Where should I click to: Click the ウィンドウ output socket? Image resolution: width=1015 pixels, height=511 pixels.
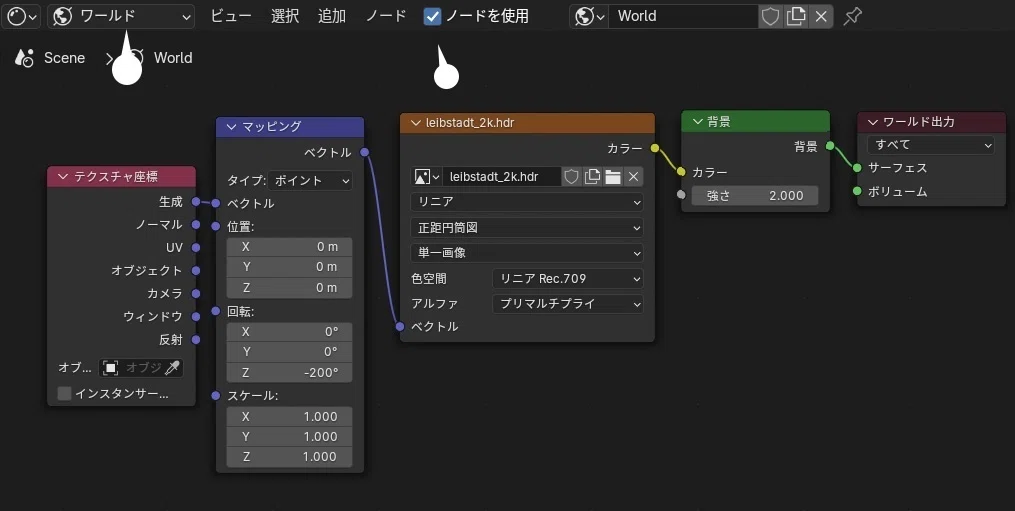[196, 316]
